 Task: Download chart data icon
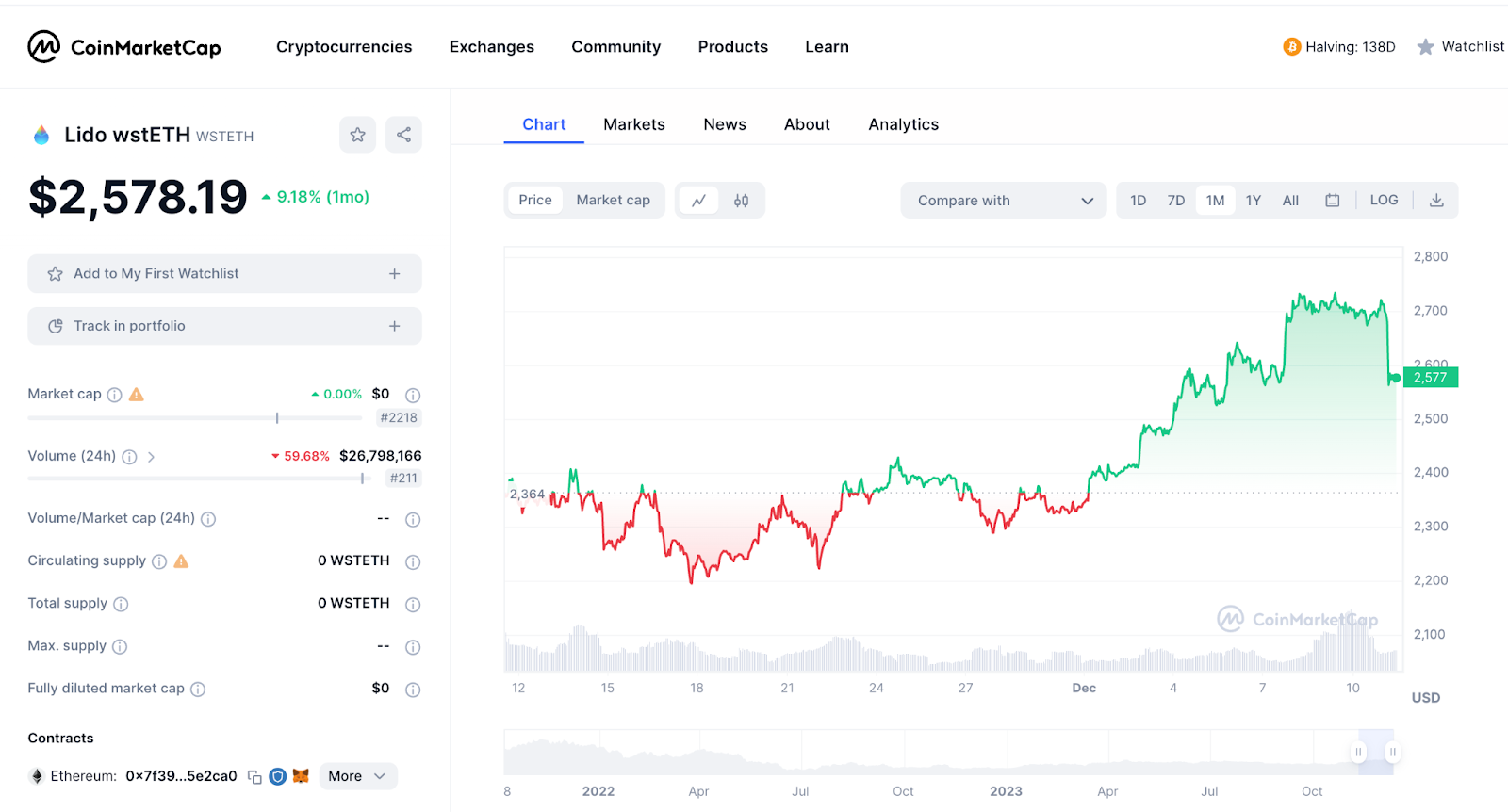(x=1436, y=200)
